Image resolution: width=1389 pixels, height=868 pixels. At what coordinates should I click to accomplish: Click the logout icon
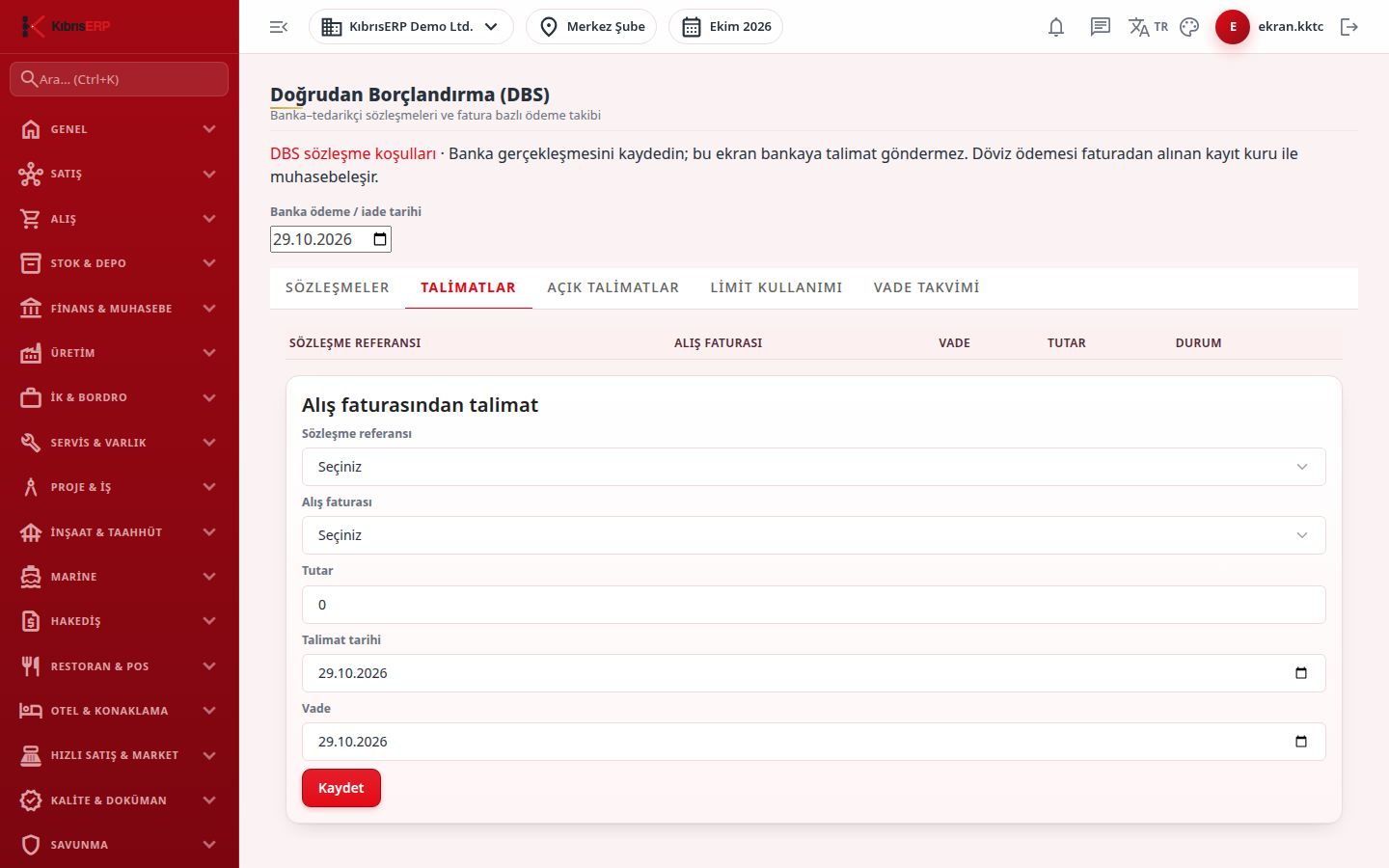click(x=1349, y=27)
